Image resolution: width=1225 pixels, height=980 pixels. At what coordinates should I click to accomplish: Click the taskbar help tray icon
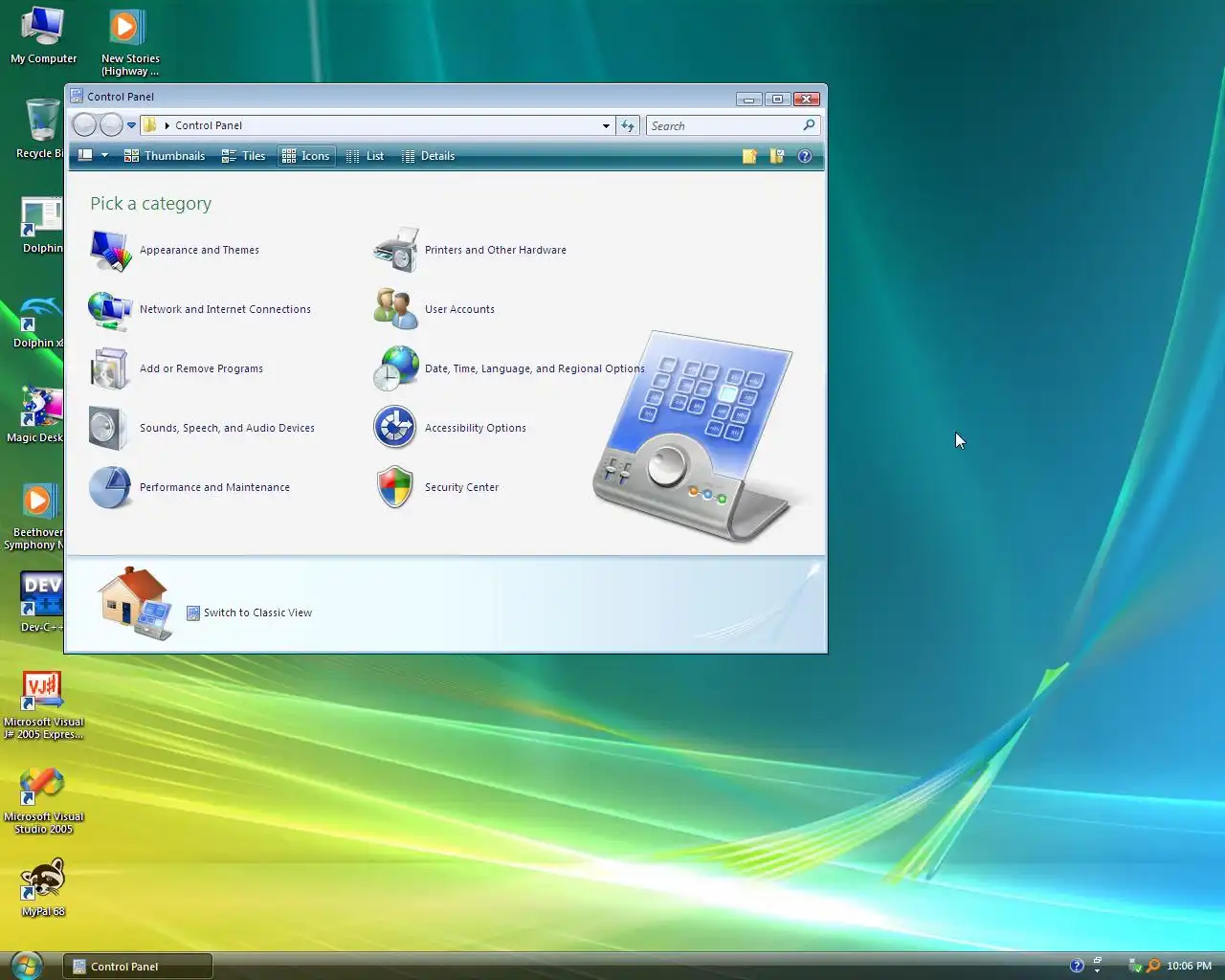(x=1077, y=966)
